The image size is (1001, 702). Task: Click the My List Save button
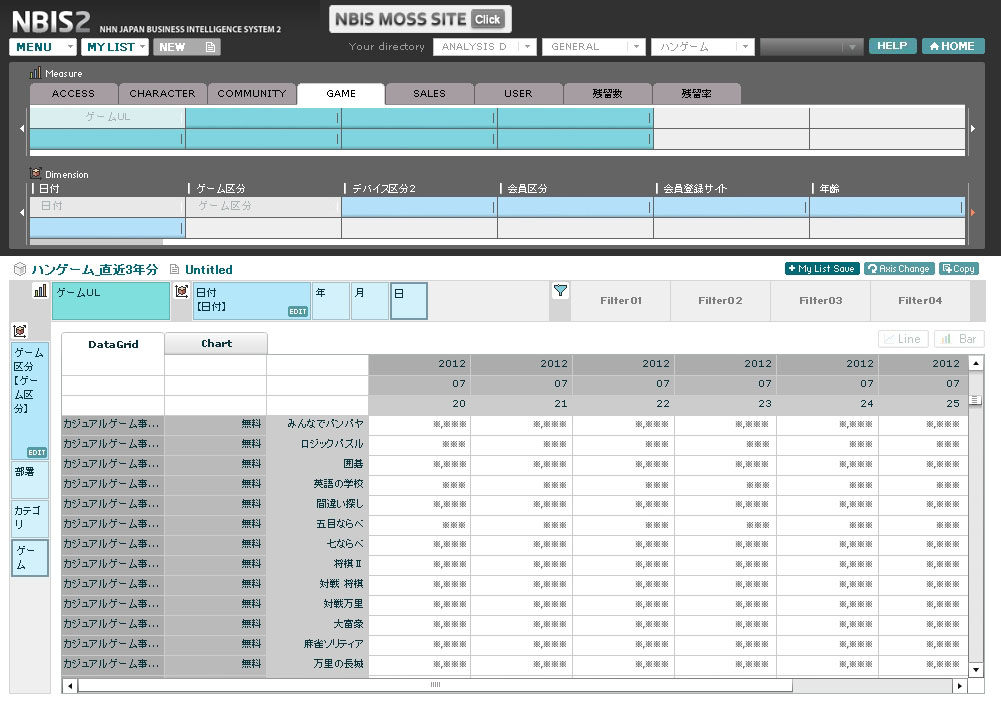coord(822,269)
